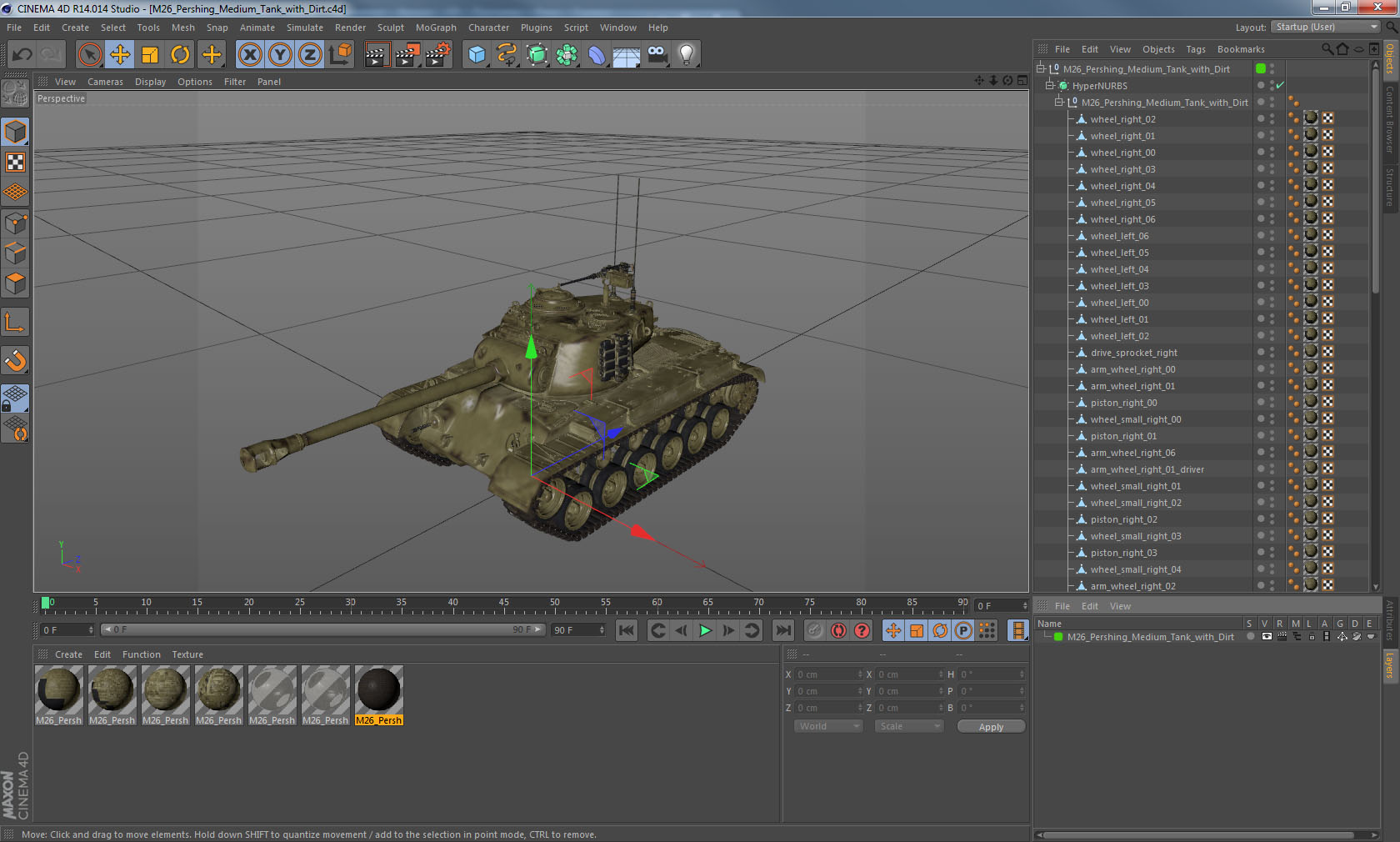Toggle HyperNURBS enabled green checkmark
The width and height of the screenshot is (1400, 842).
coord(1280,86)
